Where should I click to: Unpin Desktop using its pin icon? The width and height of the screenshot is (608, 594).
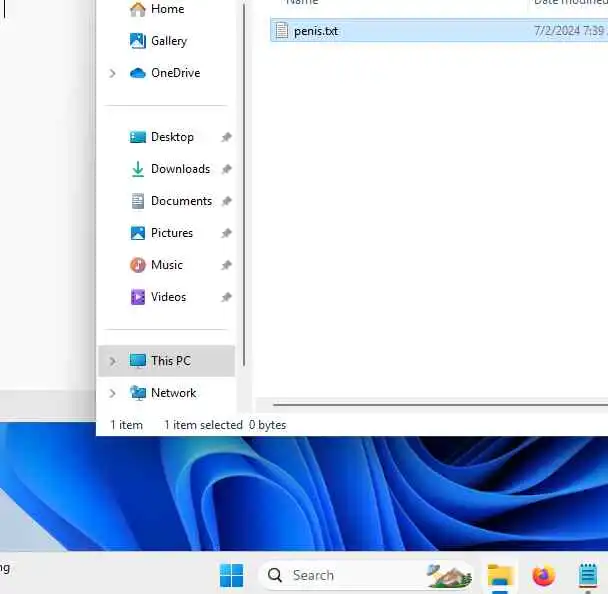(x=226, y=137)
